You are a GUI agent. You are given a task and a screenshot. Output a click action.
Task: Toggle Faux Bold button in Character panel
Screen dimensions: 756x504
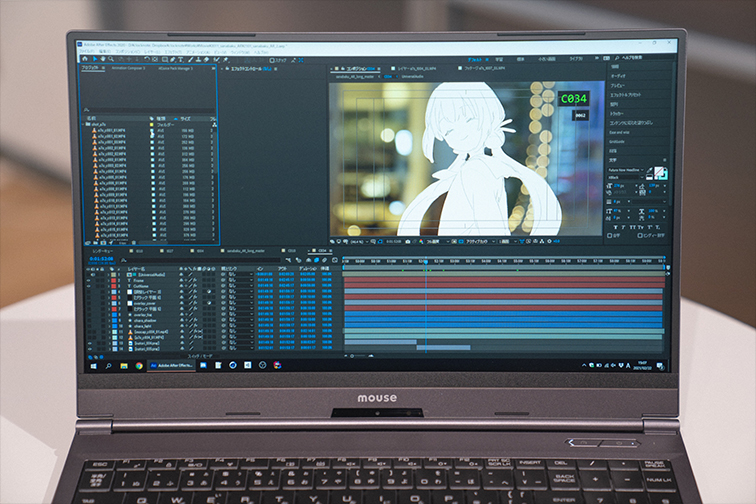tap(616, 228)
